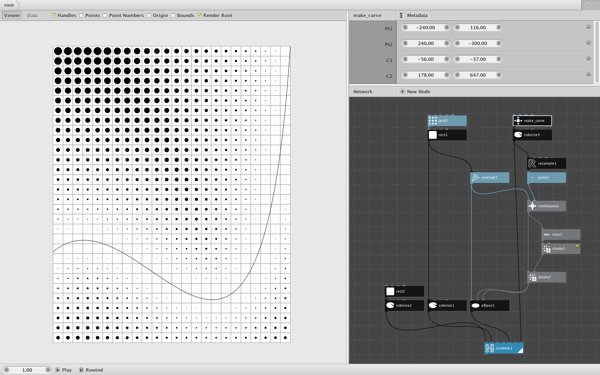Select the grid1 node icon
This screenshot has height=375, width=600.
click(433, 121)
